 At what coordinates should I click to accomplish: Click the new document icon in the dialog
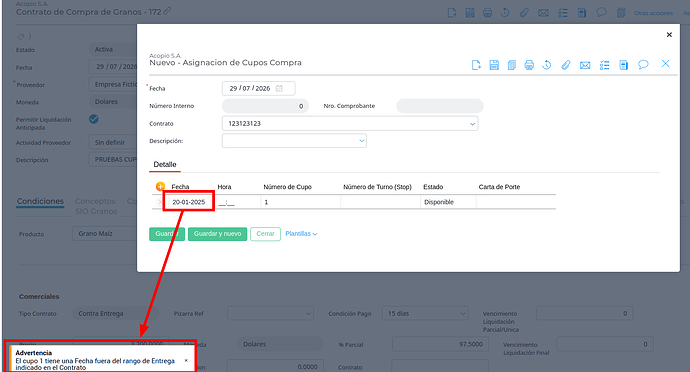[476, 65]
